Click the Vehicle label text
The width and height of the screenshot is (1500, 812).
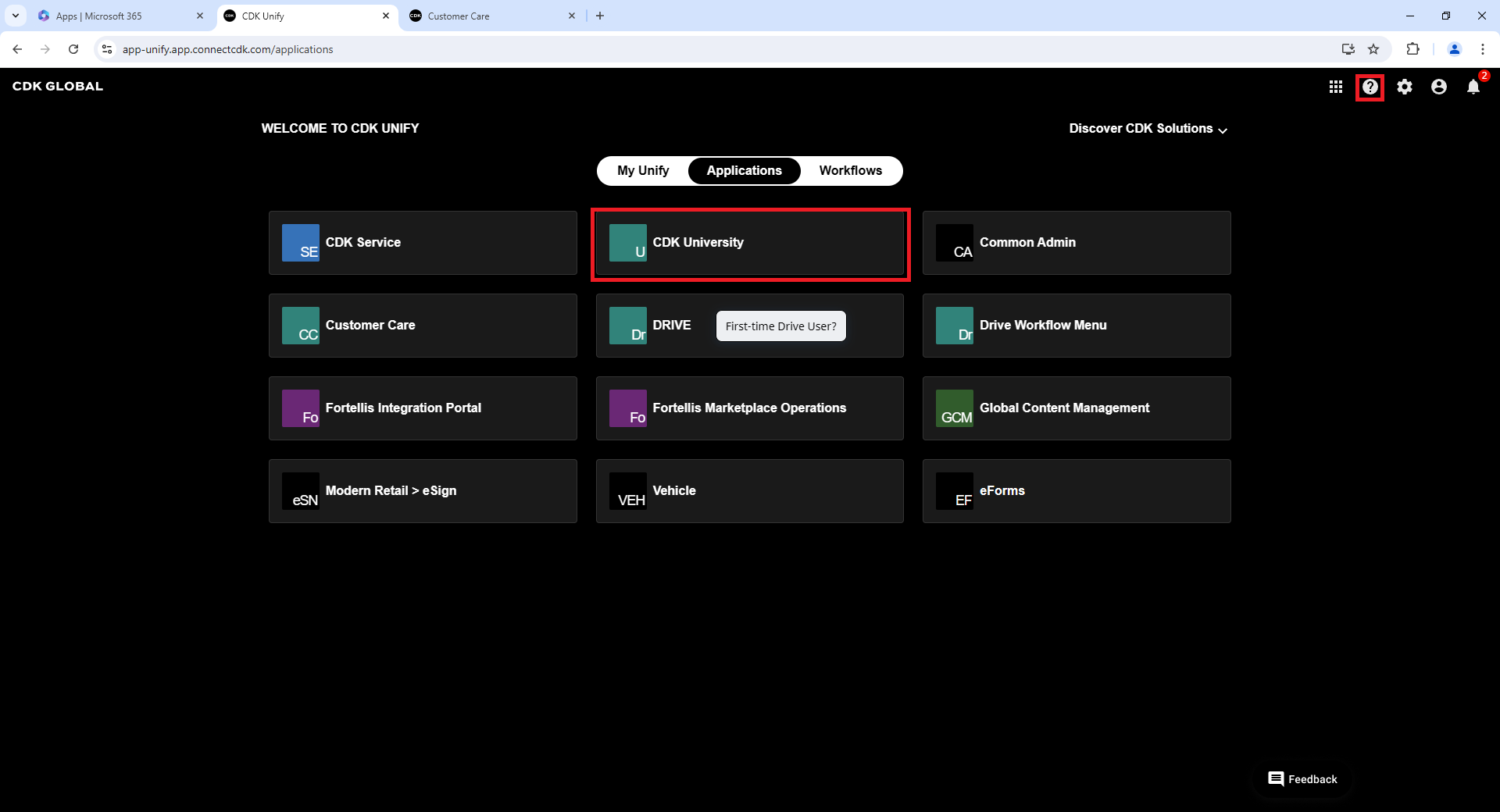(674, 491)
